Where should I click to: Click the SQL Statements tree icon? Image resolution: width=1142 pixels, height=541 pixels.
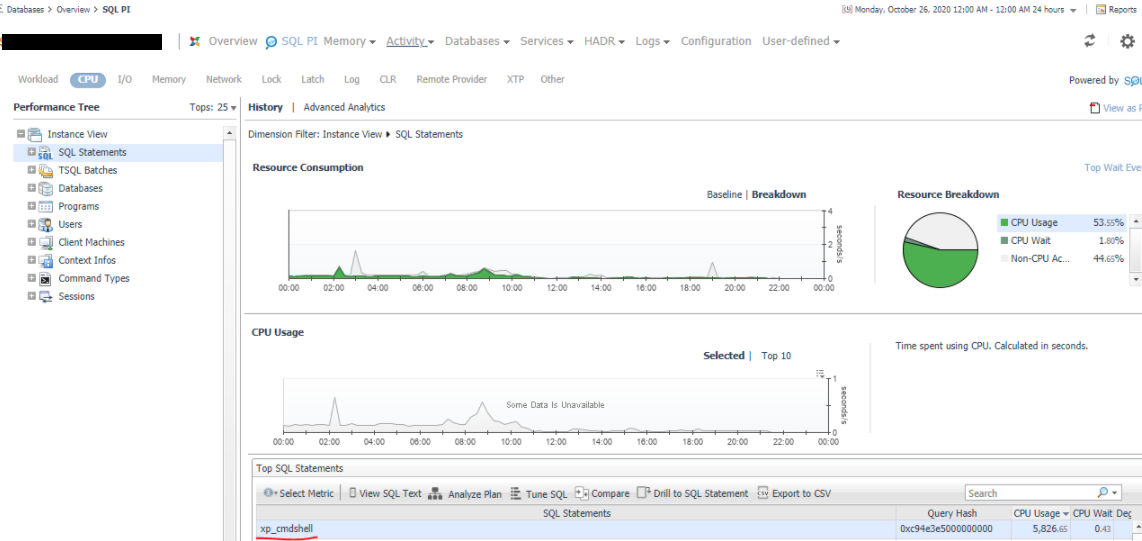click(45, 153)
